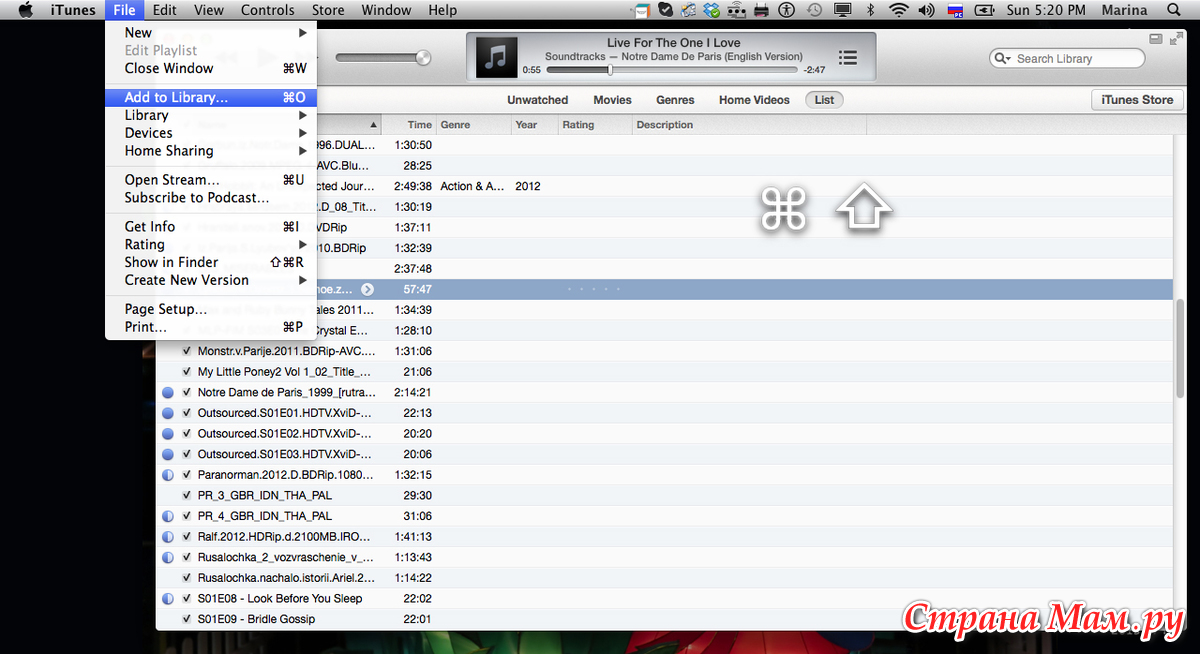
Task: Switch to the Unwatched tab
Action: pyautogui.click(x=537, y=100)
